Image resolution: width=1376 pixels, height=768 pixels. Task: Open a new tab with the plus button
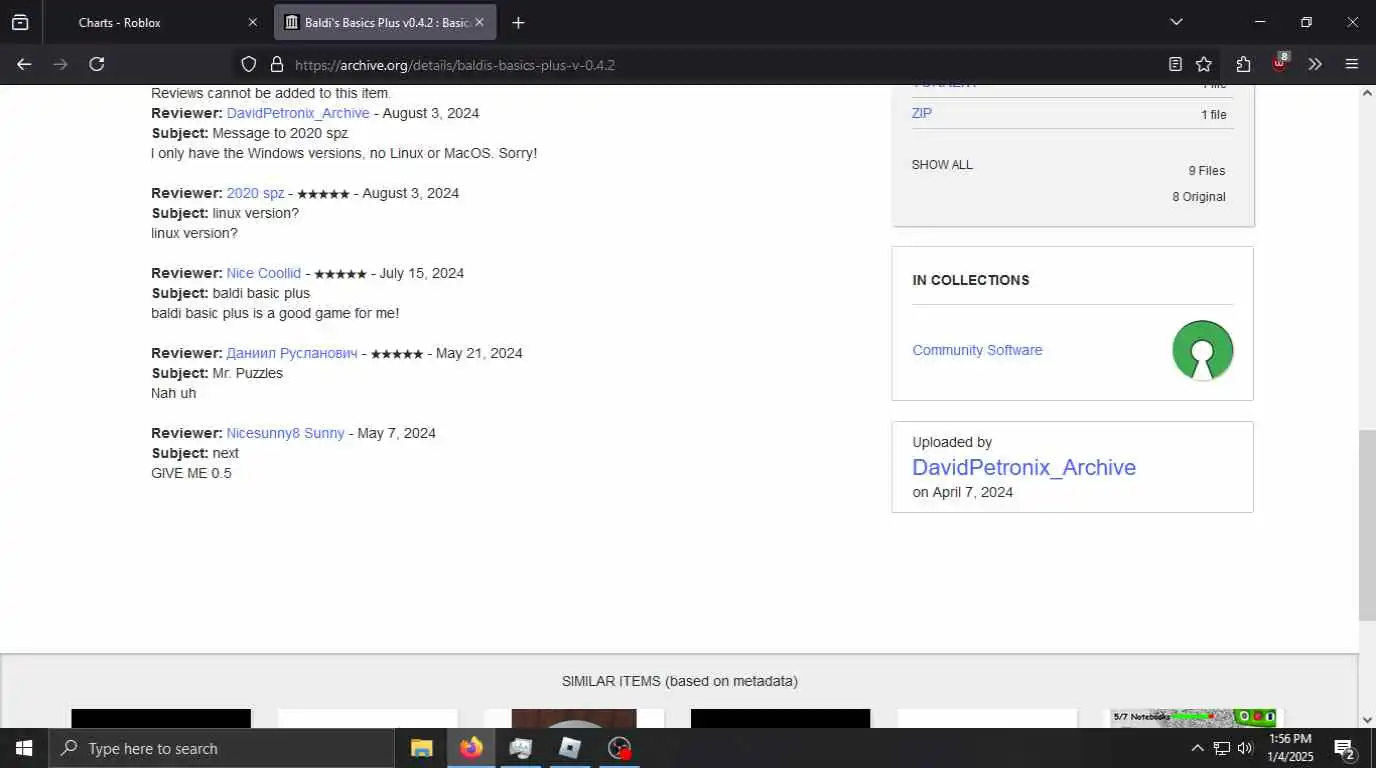pyautogui.click(x=518, y=22)
